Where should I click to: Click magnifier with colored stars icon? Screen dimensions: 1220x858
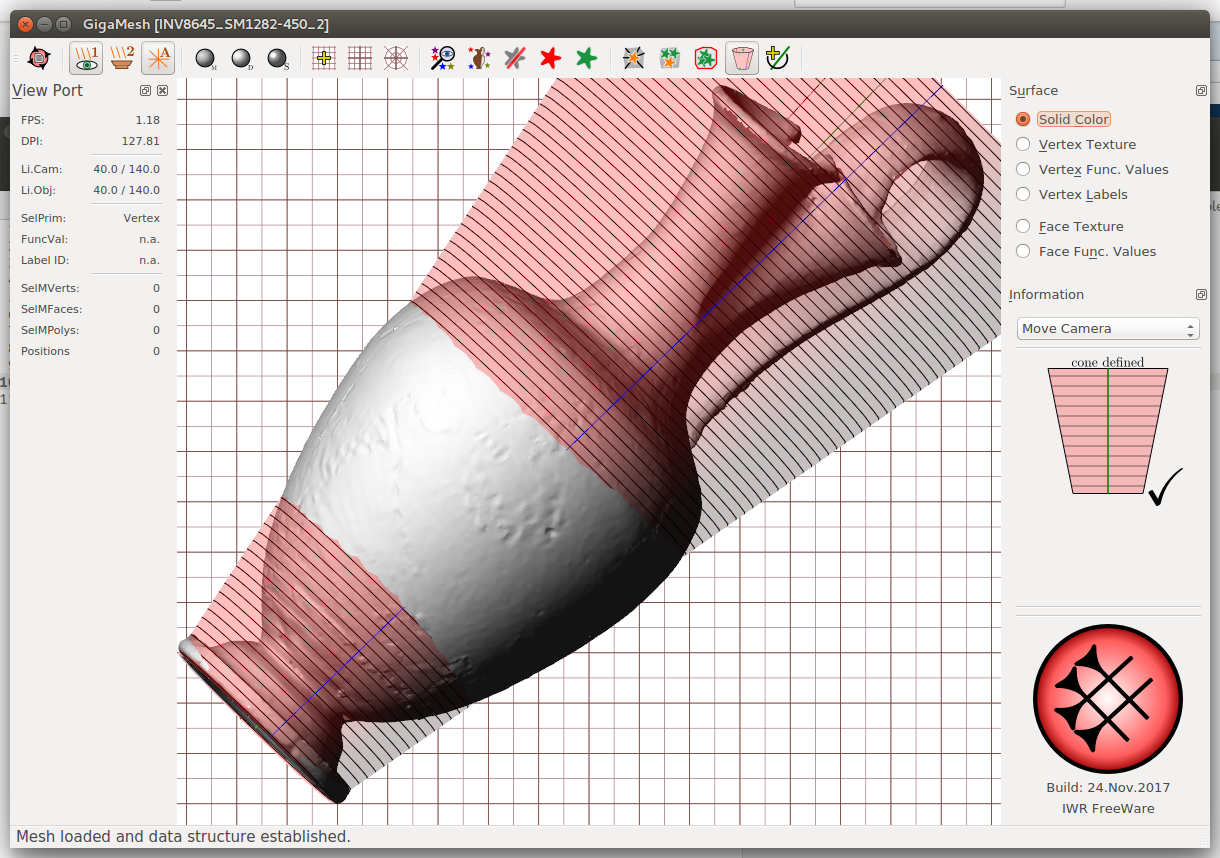tap(443, 59)
